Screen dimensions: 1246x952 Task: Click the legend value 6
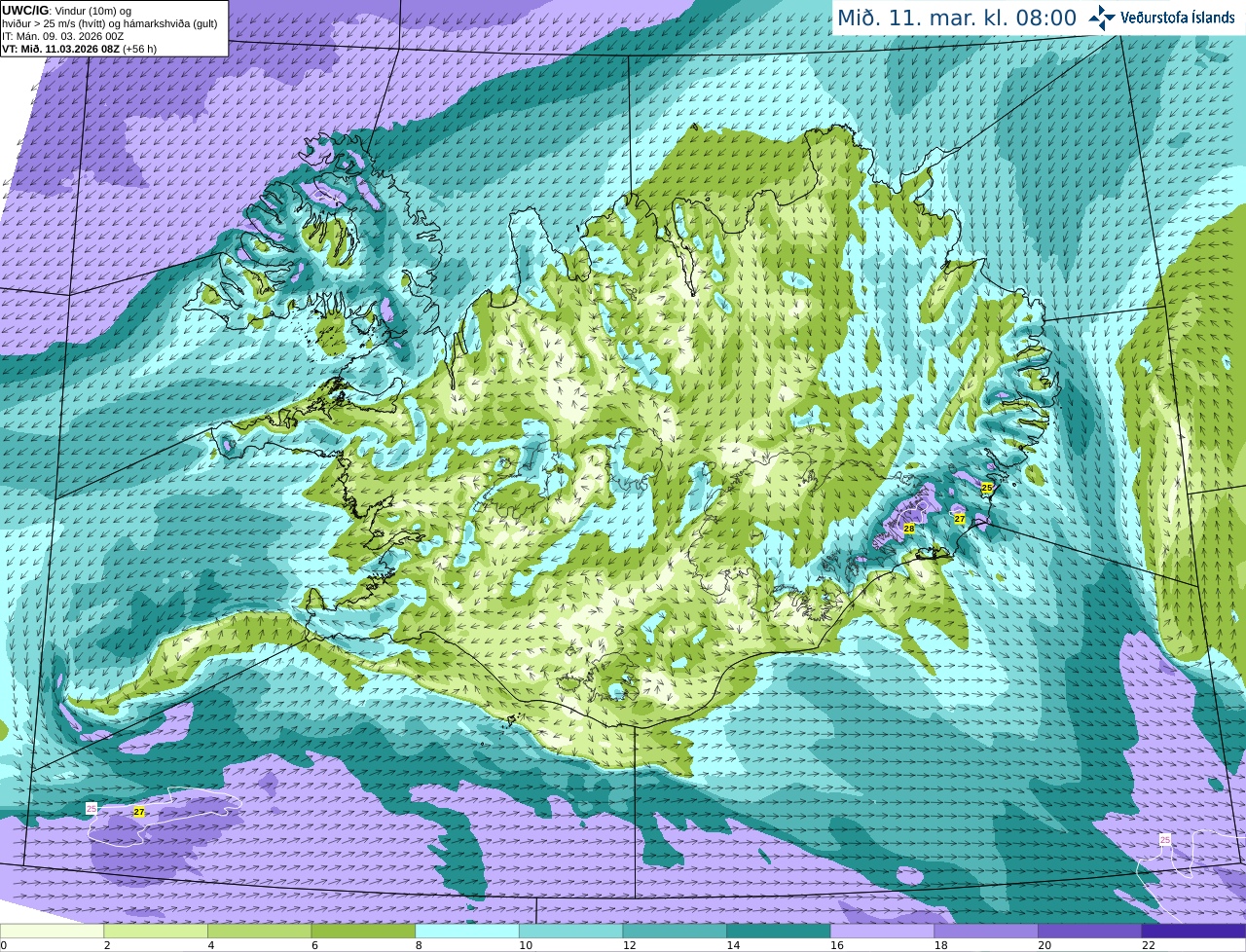314,945
